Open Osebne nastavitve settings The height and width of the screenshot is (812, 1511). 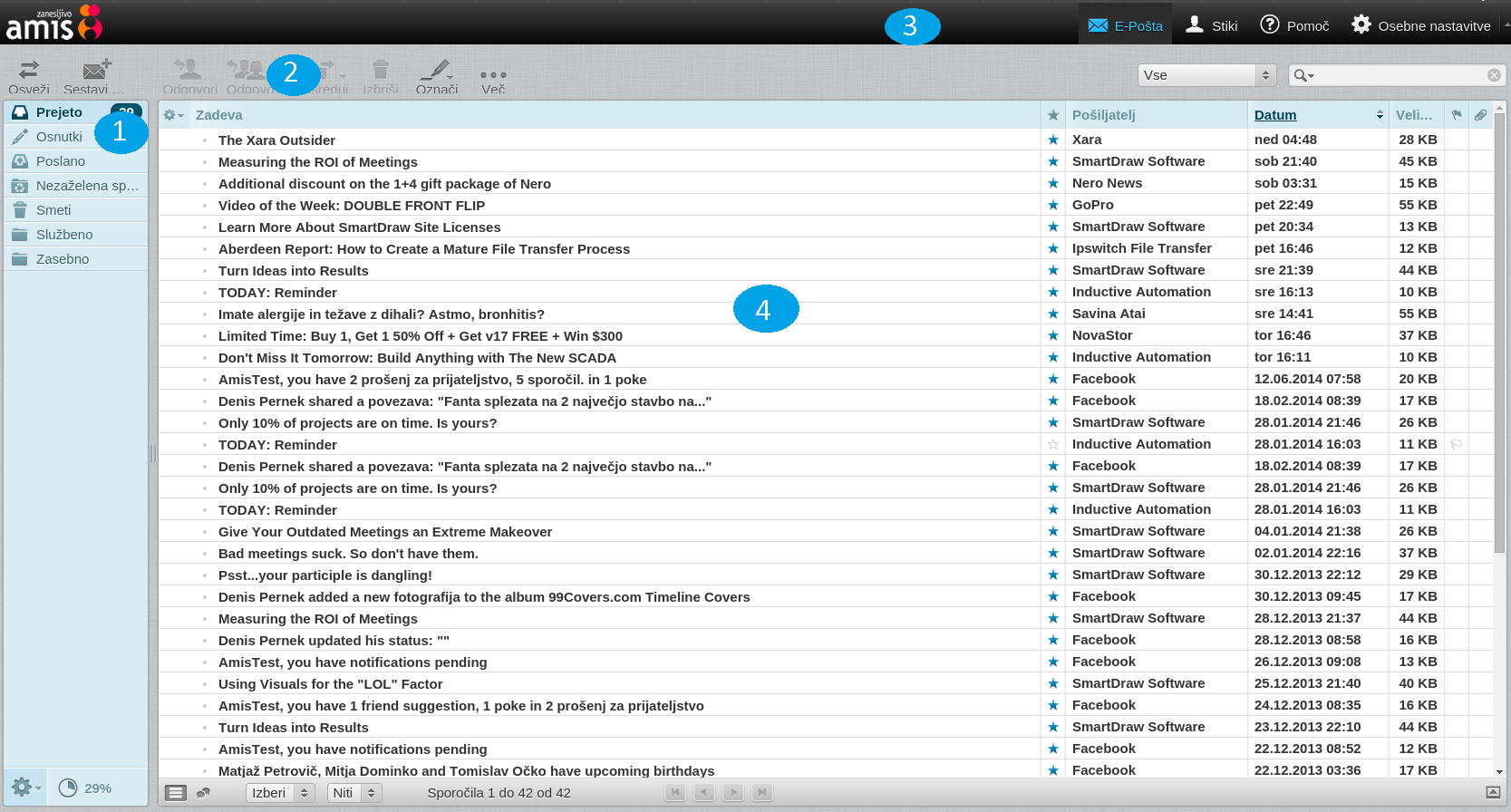click(1420, 25)
